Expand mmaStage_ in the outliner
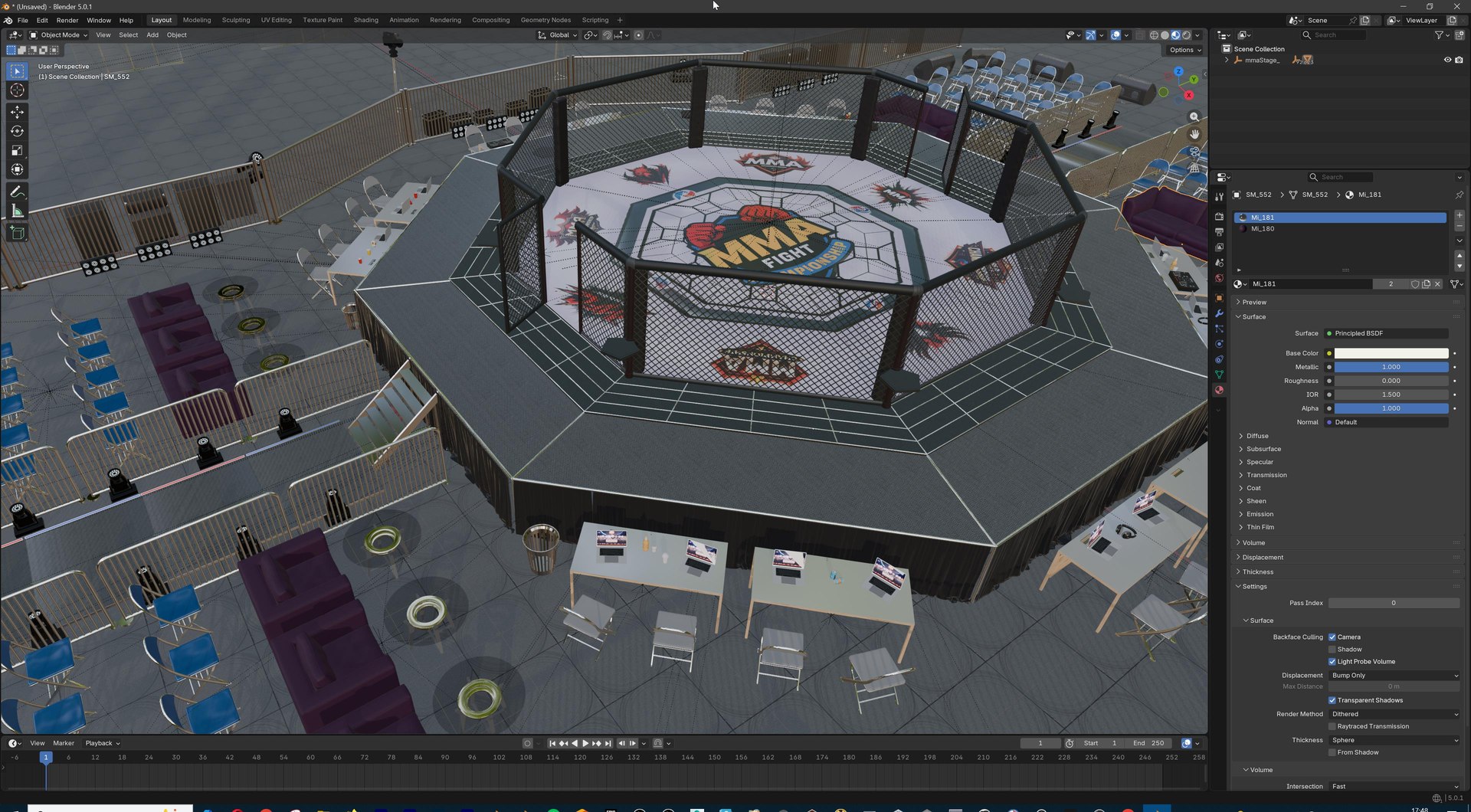This screenshot has width=1471, height=812. click(x=1227, y=60)
